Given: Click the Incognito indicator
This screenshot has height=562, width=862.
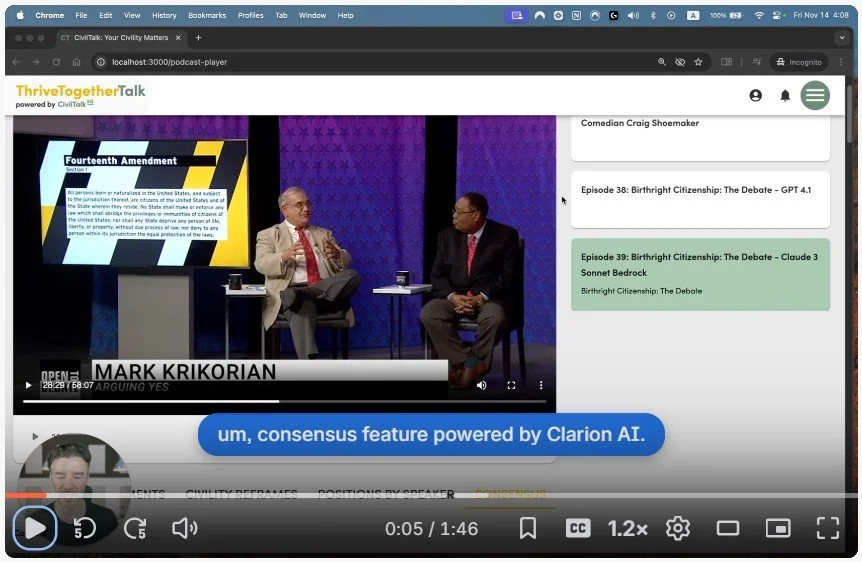Looking at the screenshot, I should pyautogui.click(x=799, y=62).
